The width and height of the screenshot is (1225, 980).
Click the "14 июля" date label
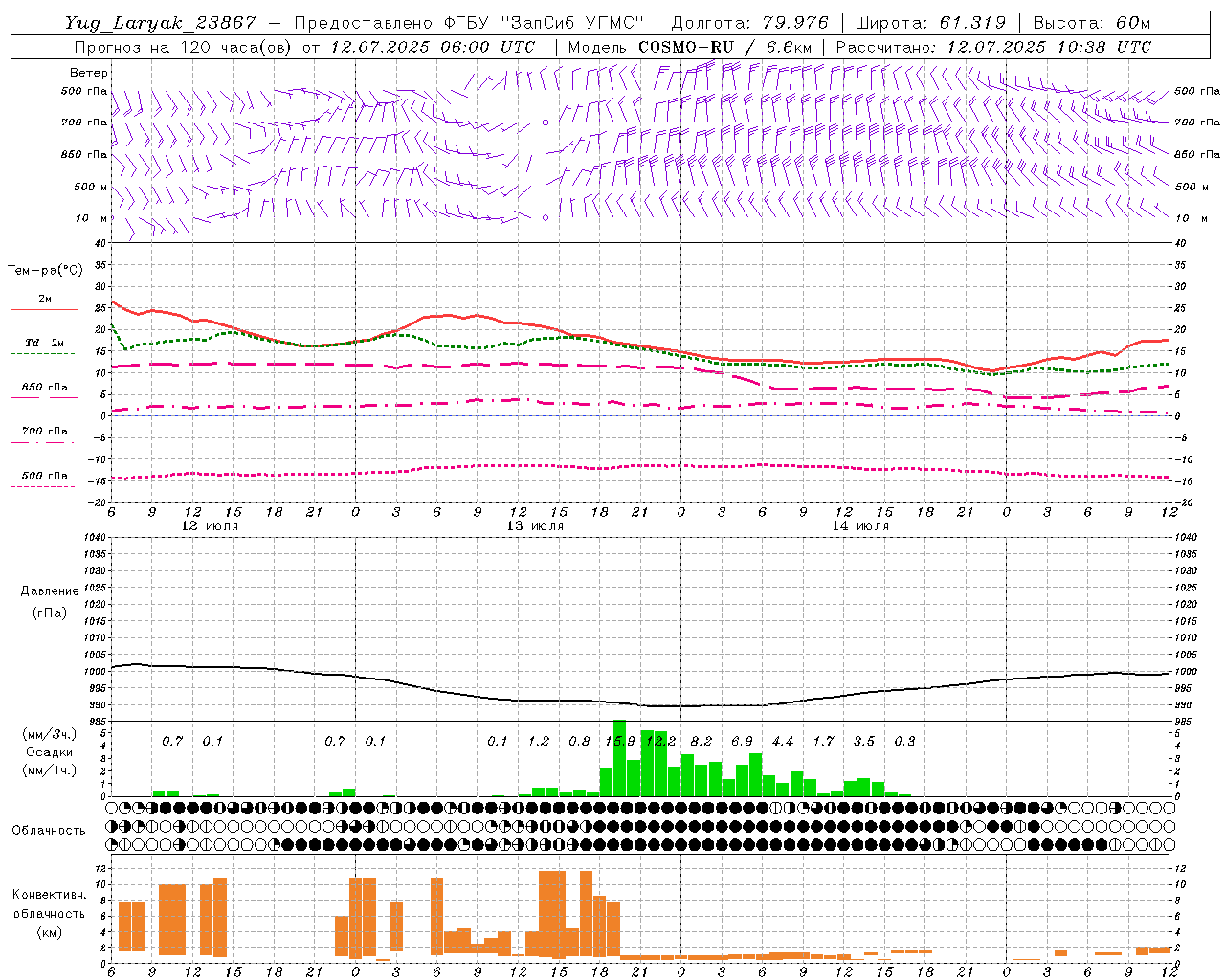point(860,526)
